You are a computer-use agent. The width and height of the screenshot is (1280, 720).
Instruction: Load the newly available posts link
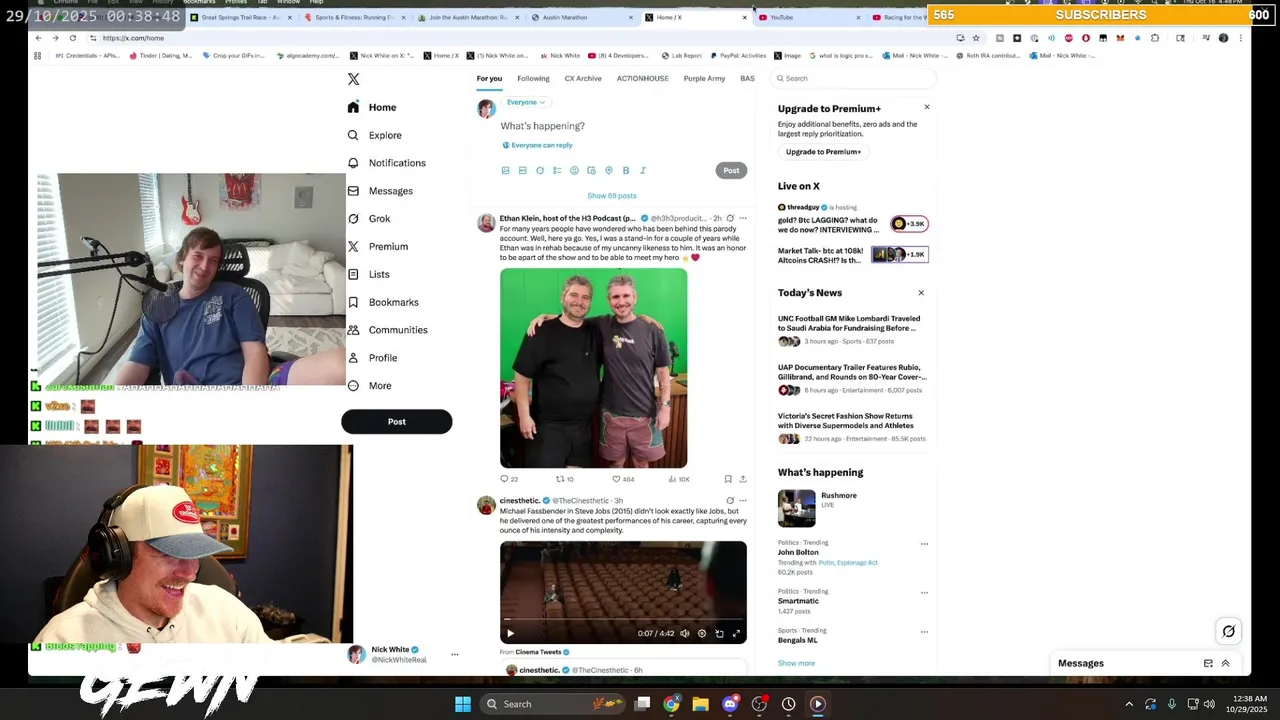612,196
